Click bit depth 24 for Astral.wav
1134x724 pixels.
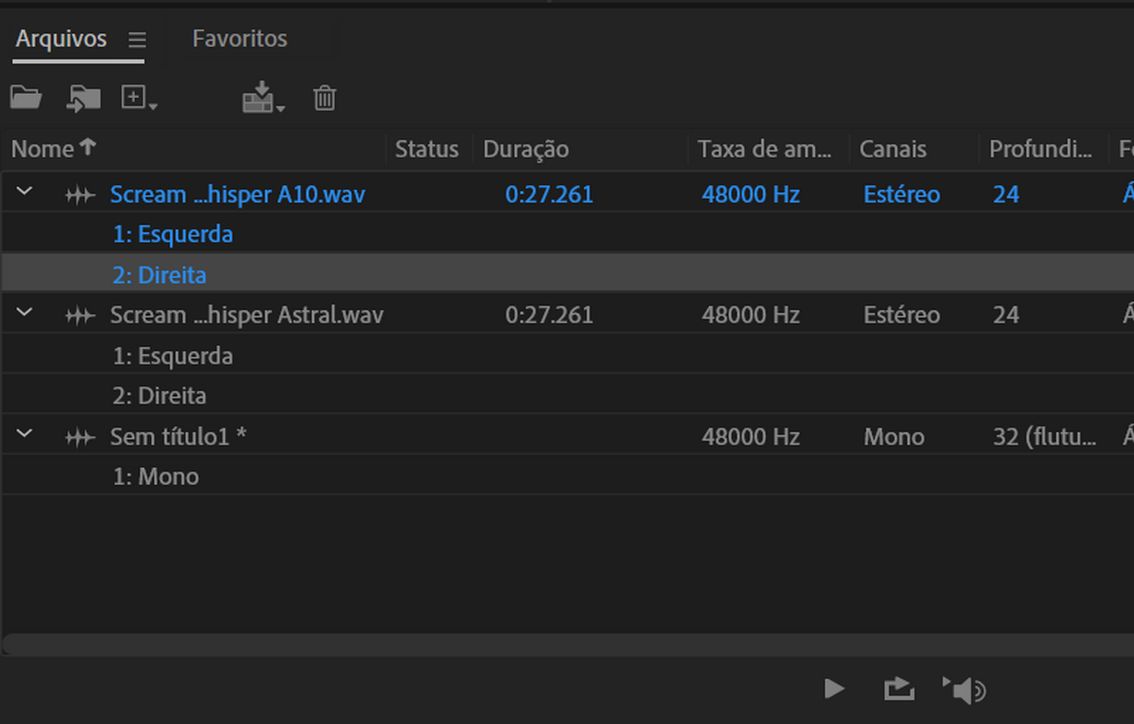point(1006,315)
